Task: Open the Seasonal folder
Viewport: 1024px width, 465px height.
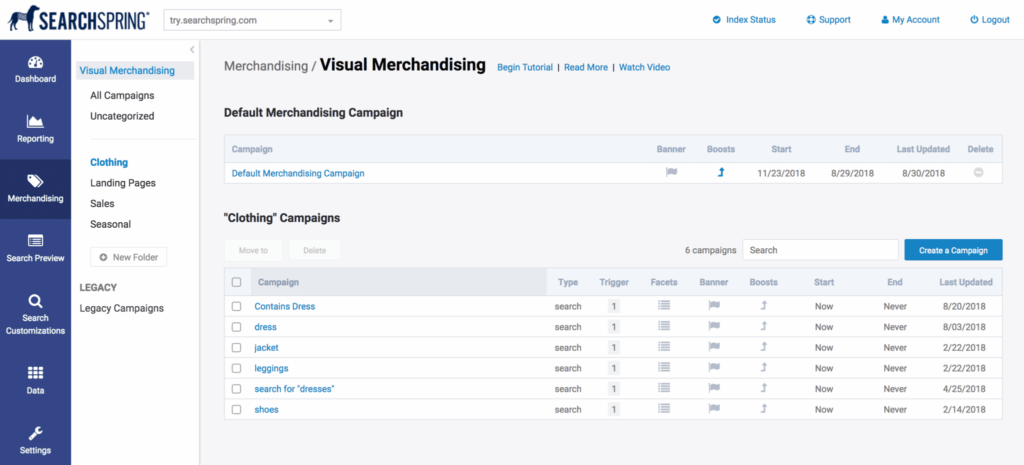Action: (110, 224)
